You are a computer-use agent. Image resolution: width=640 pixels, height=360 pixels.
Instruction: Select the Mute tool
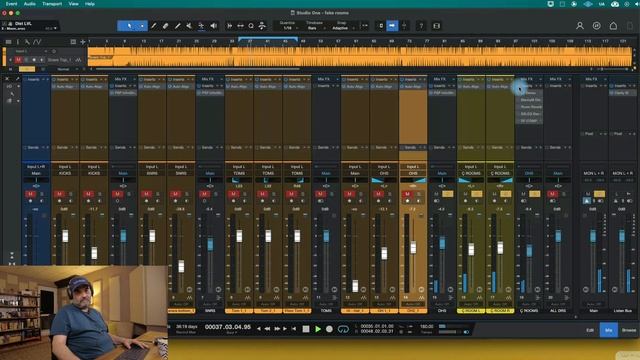(189, 26)
